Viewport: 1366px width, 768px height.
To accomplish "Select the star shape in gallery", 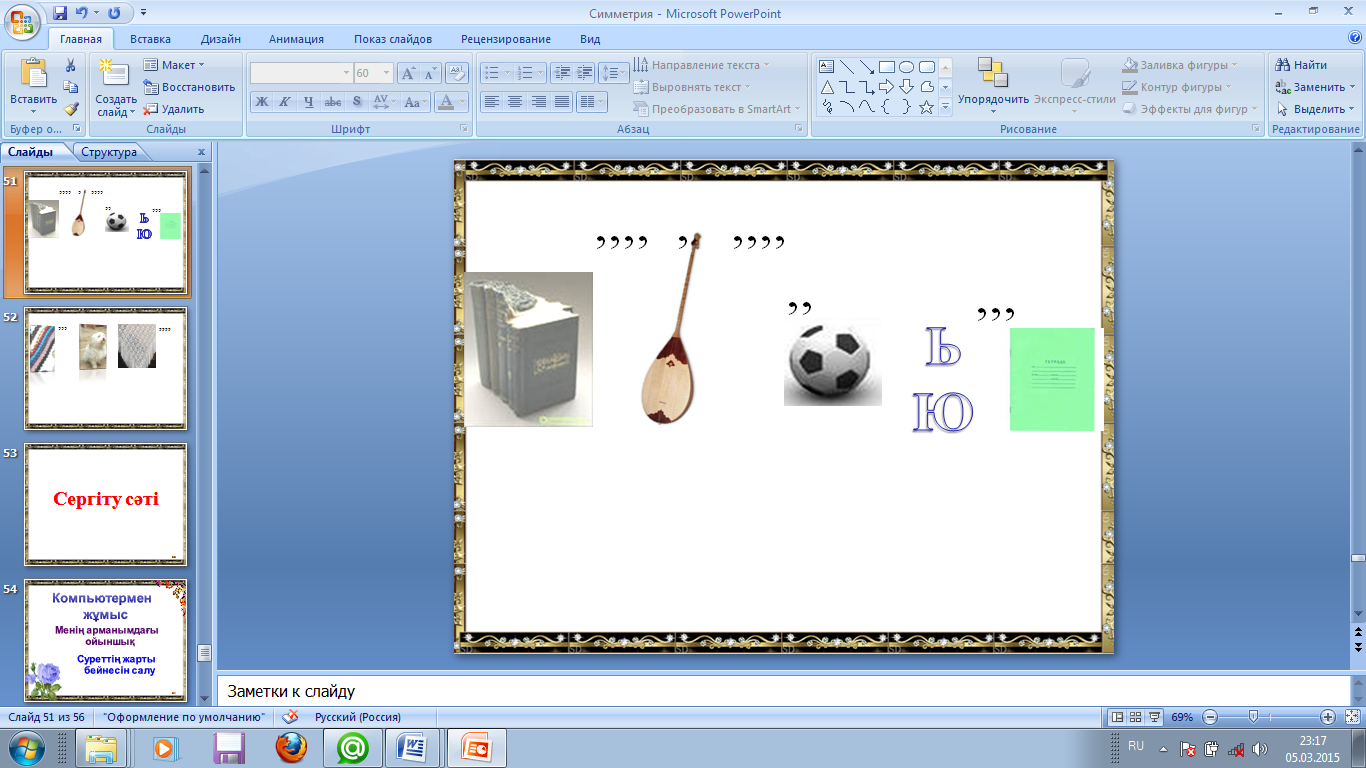I will pyautogui.click(x=926, y=107).
